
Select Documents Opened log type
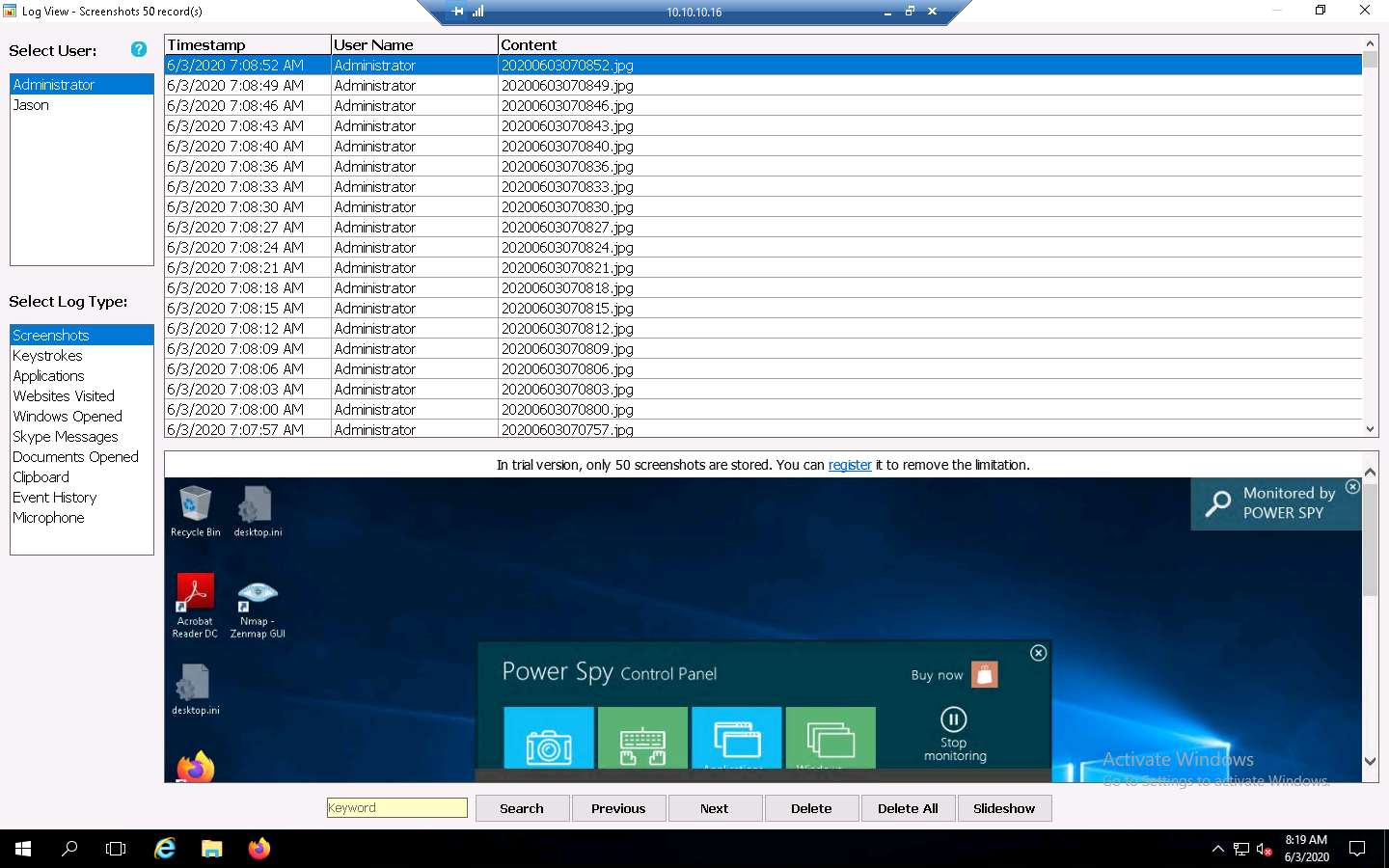pyautogui.click(x=82, y=457)
